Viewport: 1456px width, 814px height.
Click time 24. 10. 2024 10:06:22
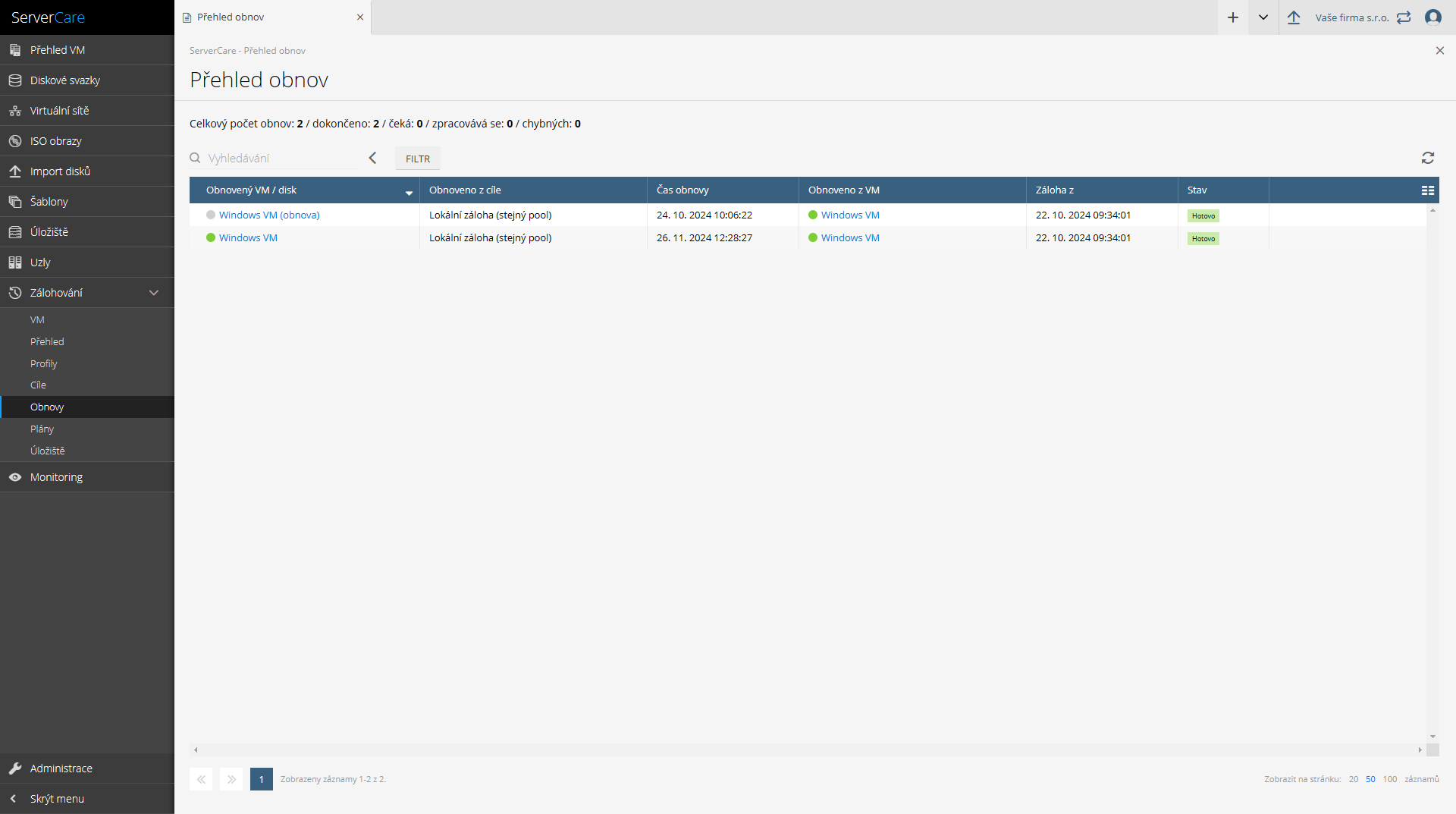pyautogui.click(x=704, y=215)
